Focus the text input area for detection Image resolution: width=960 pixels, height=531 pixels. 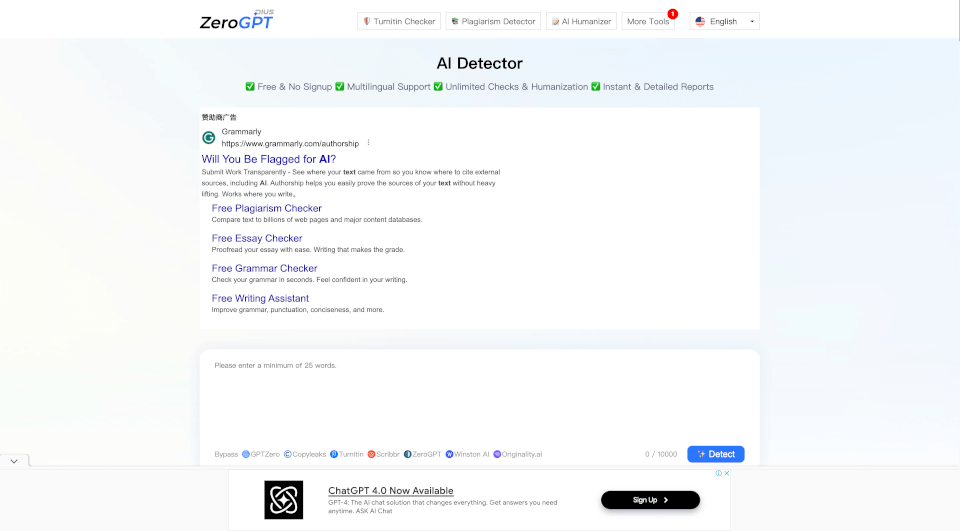point(479,398)
